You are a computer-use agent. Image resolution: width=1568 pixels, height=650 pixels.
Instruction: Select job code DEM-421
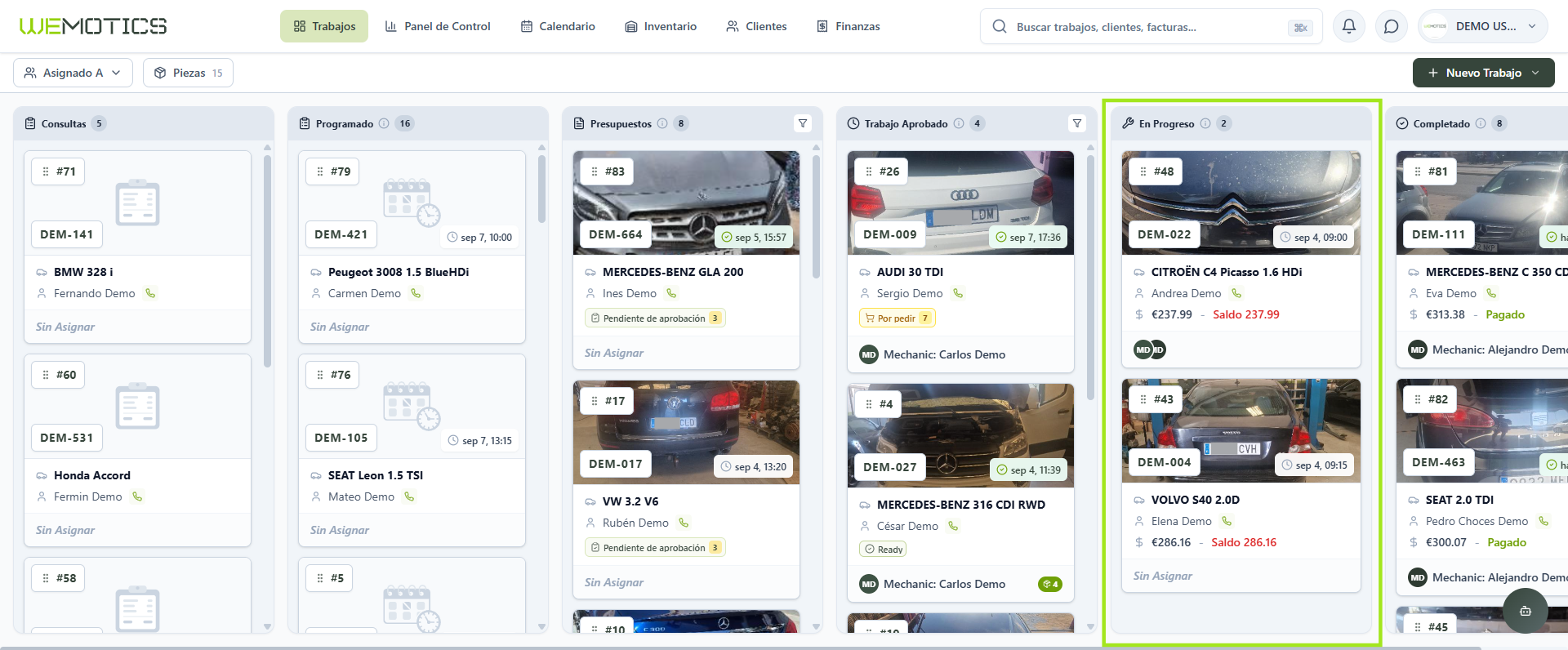[341, 234]
